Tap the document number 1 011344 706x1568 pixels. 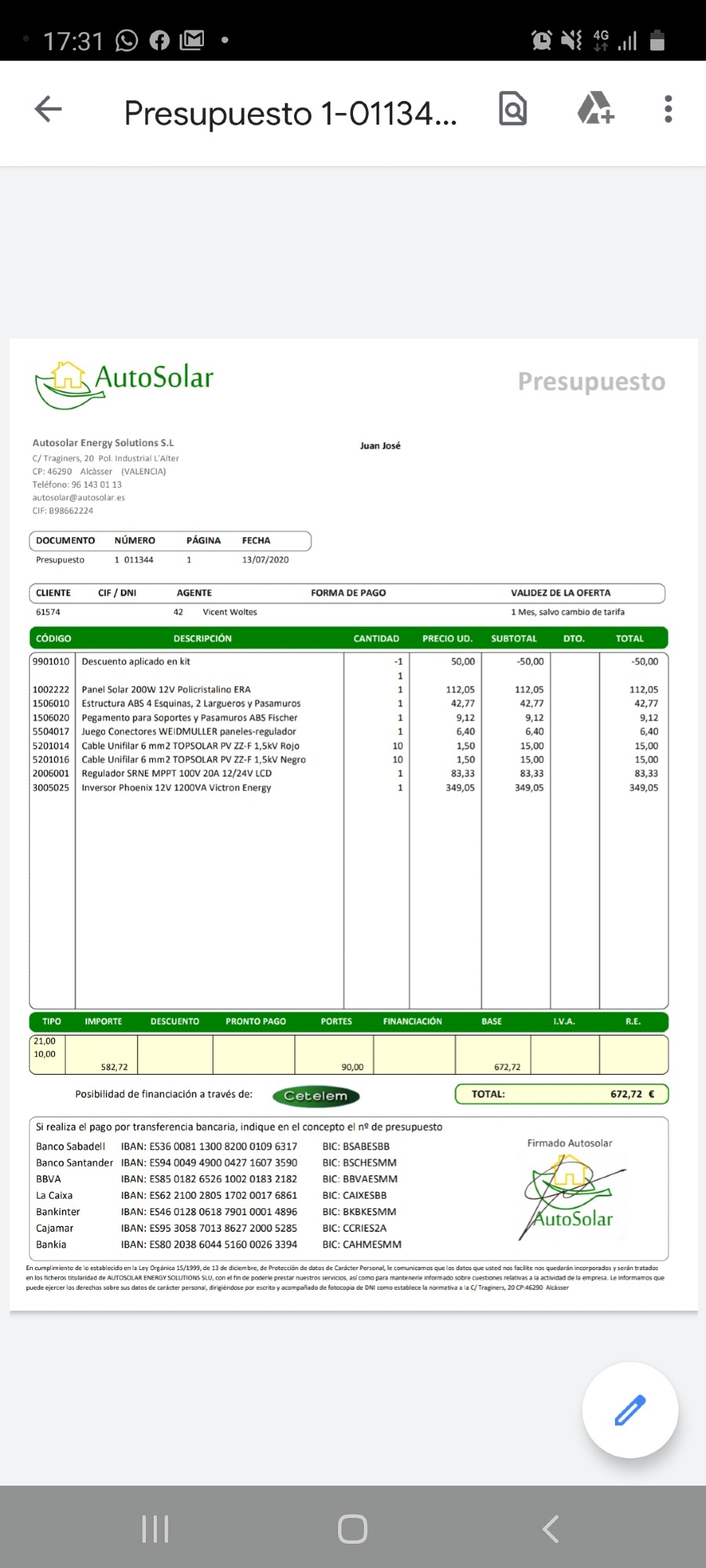coord(134,560)
